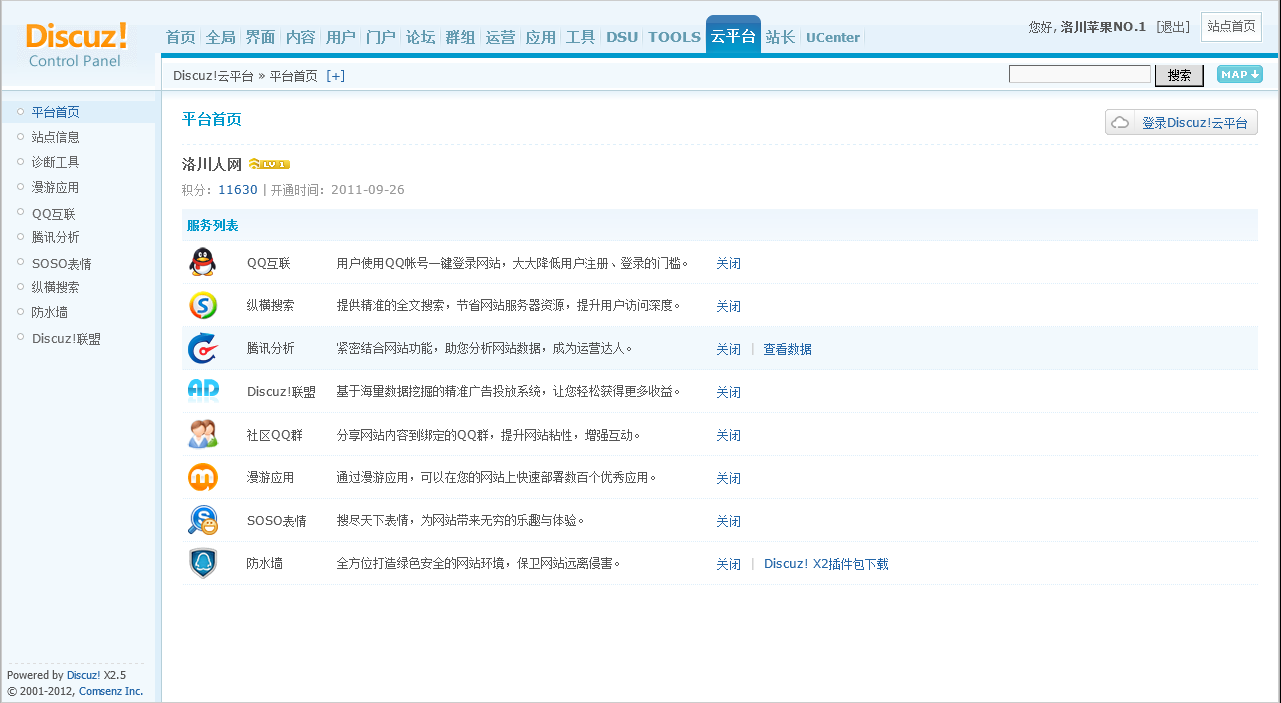This screenshot has width=1281, height=703.
Task: Open the 门户 top menu
Action: [381, 37]
